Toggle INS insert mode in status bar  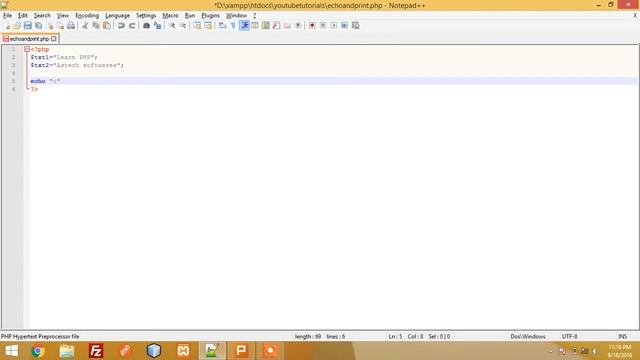(622, 336)
